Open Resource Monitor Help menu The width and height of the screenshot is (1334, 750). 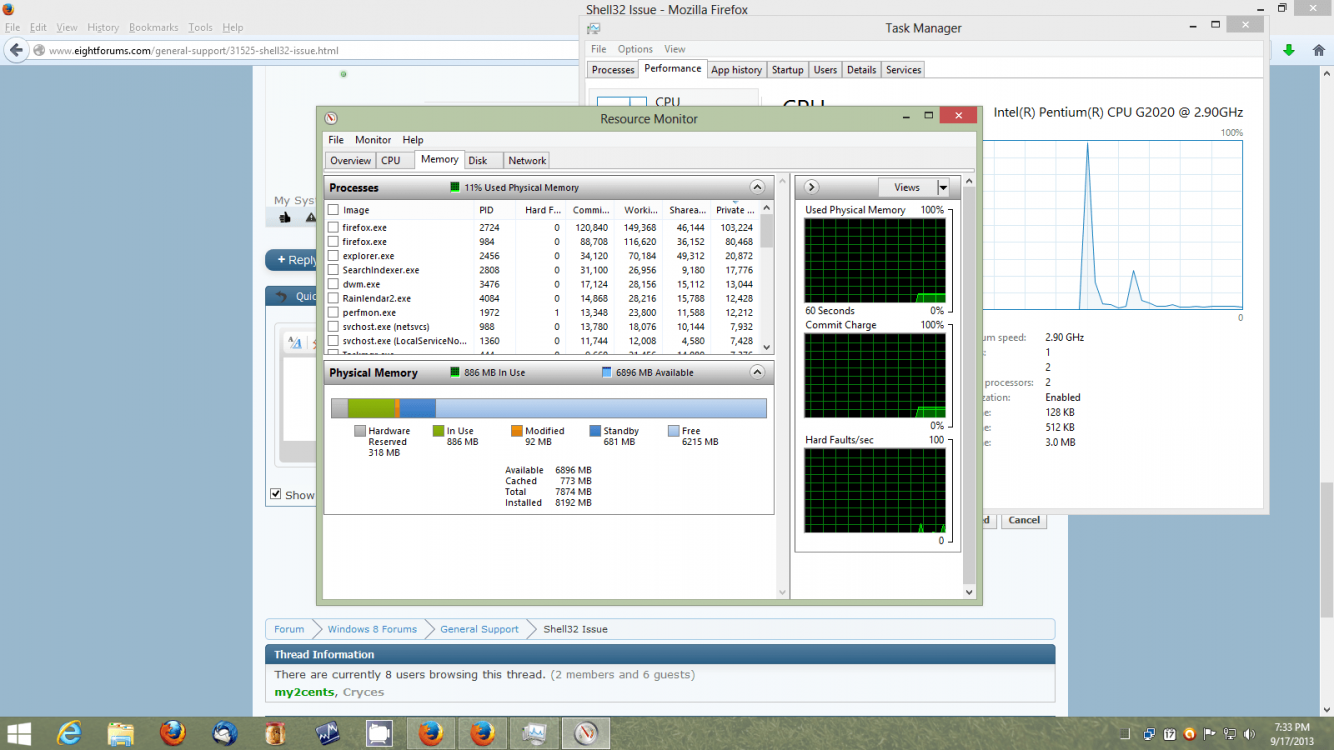point(413,140)
